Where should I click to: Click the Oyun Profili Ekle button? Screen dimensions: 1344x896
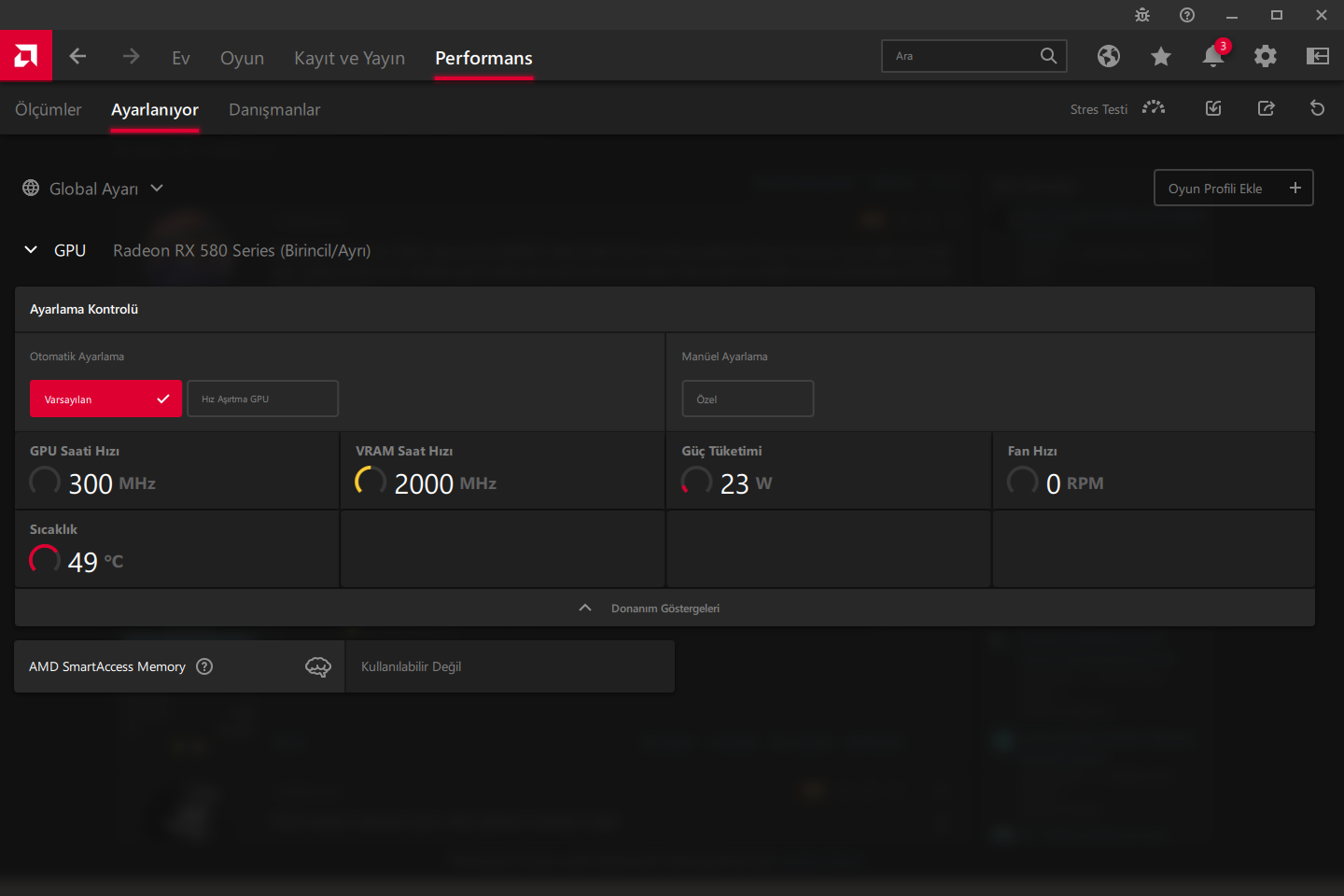1234,188
